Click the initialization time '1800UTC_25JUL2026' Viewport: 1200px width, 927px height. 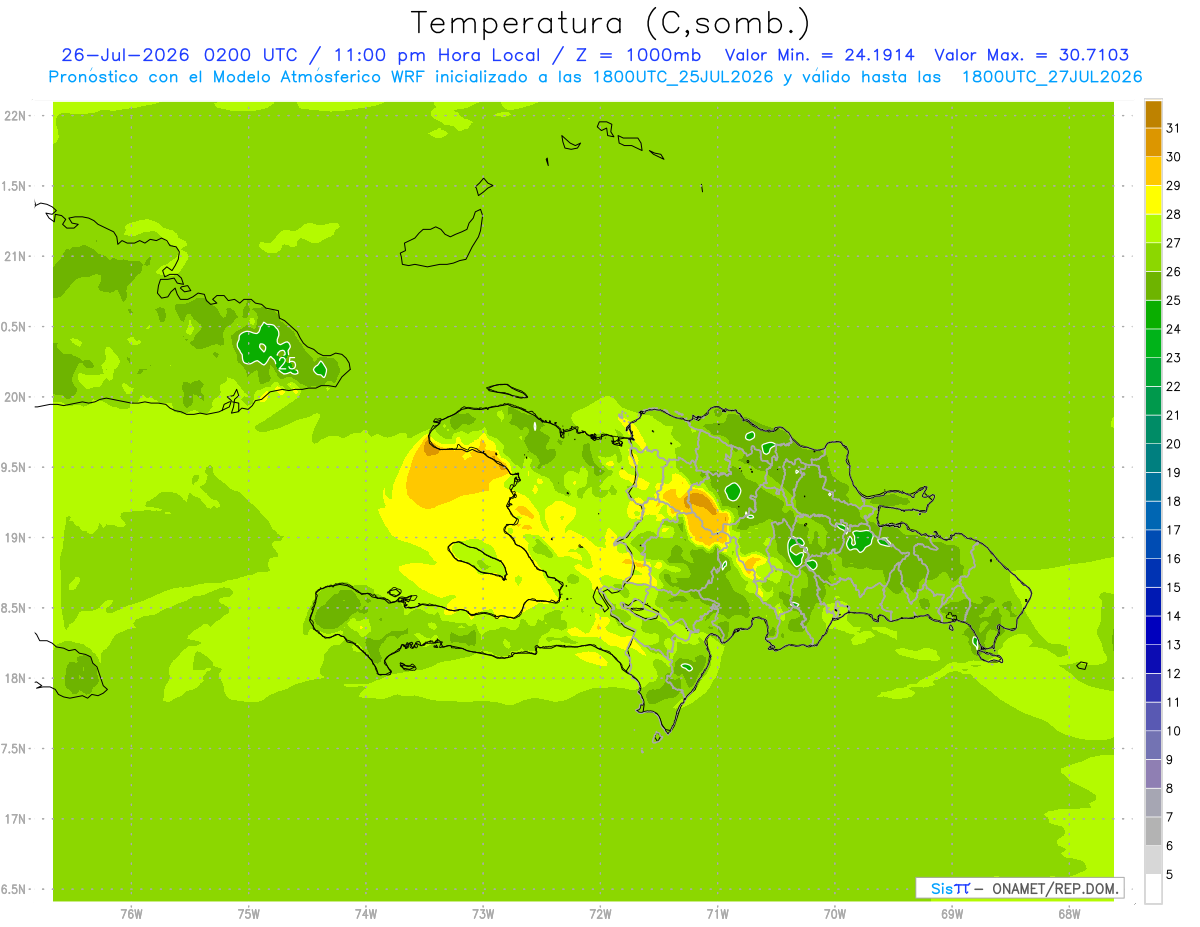[684, 77]
